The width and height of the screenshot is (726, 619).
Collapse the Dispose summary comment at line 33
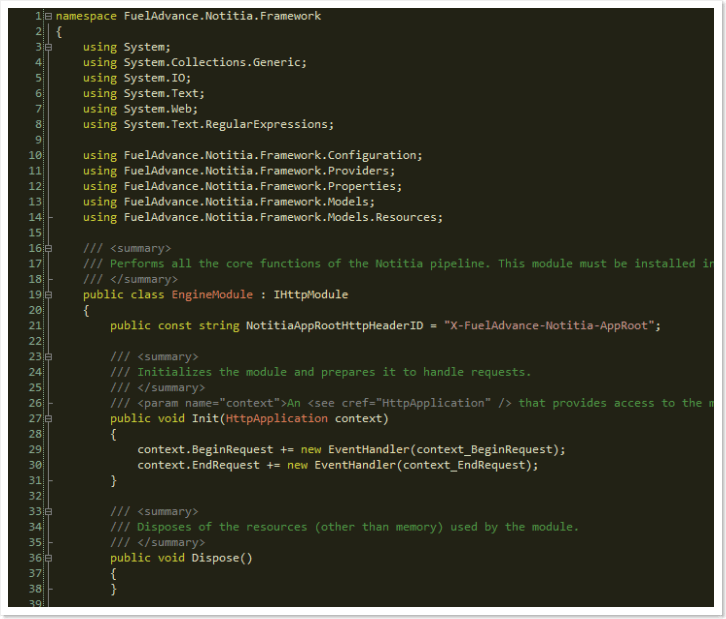tap(48, 511)
